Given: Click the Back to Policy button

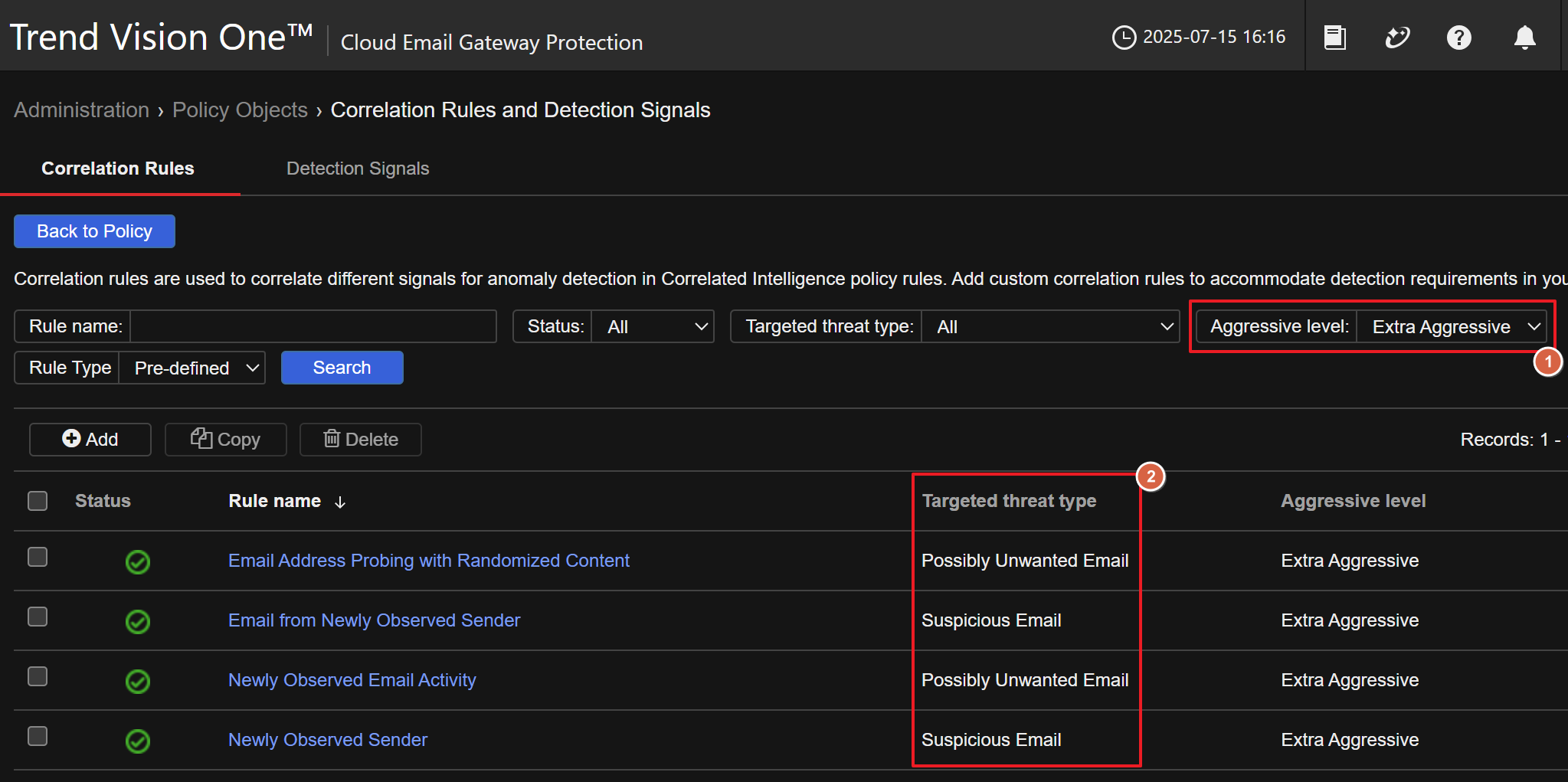Looking at the screenshot, I should 94,231.
